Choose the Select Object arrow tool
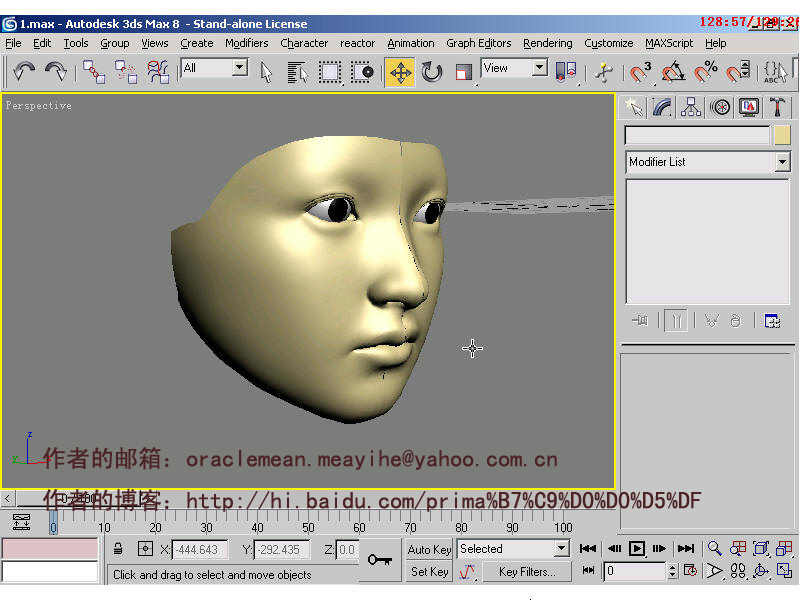 coord(266,72)
